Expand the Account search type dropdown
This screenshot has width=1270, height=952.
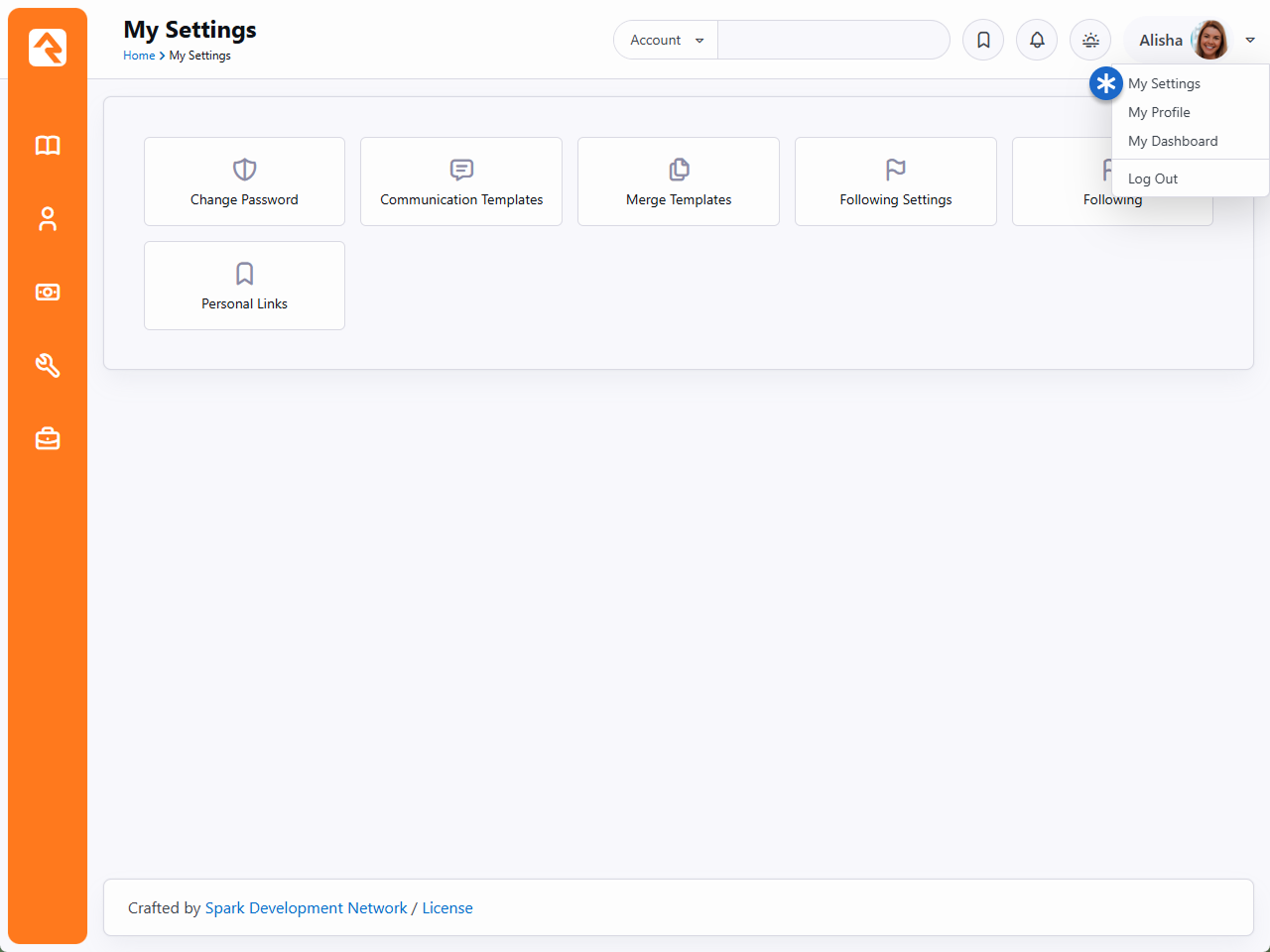click(x=666, y=40)
